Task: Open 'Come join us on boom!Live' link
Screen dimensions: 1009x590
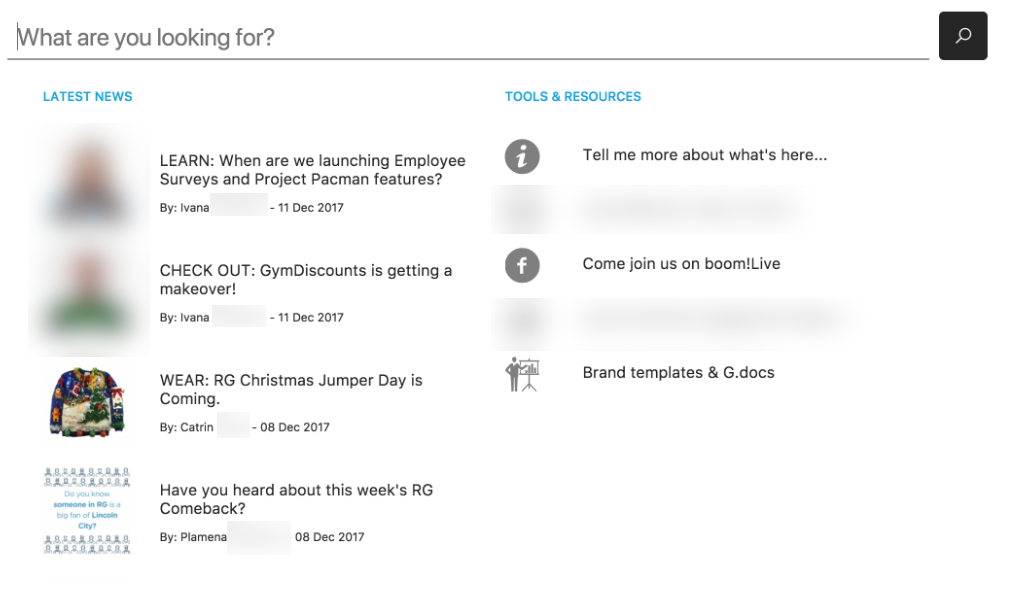Action: [x=681, y=264]
